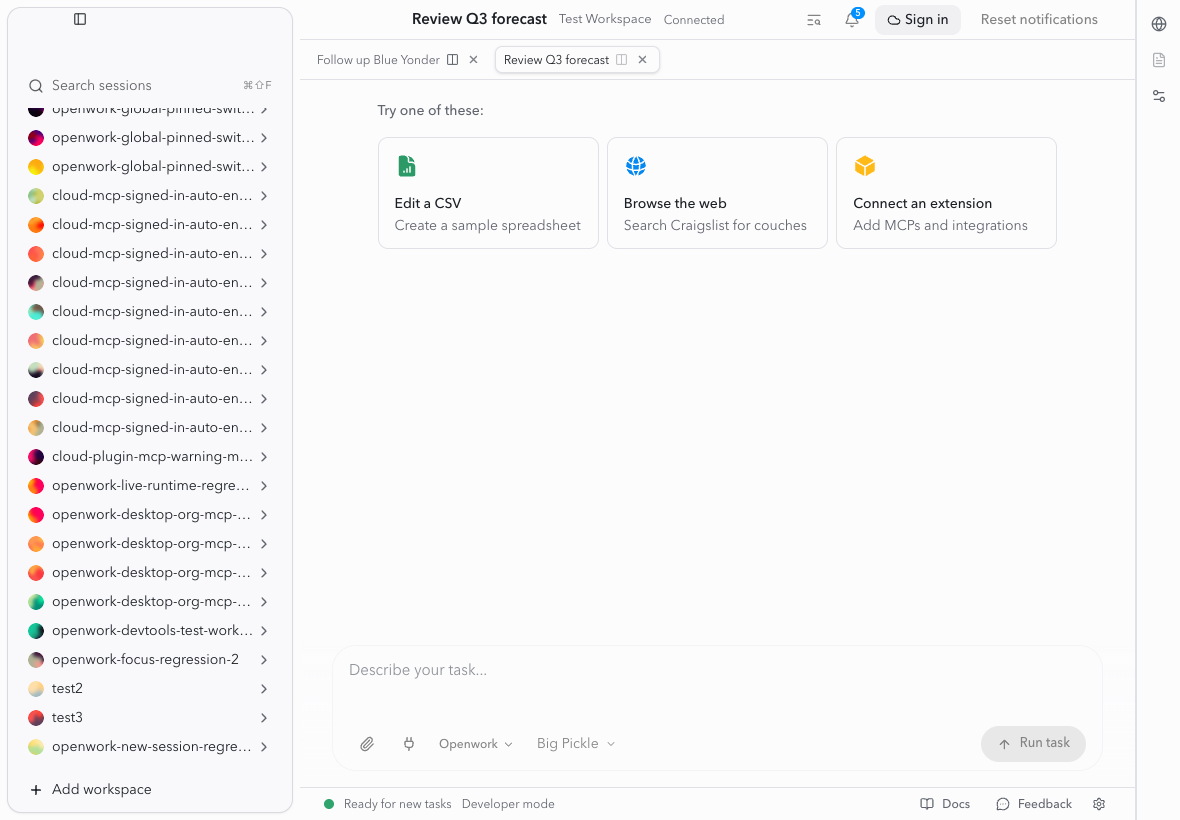Click split-pane icon on Follow up Blue Yonder tab
This screenshot has width=1180, height=820.
(452, 59)
